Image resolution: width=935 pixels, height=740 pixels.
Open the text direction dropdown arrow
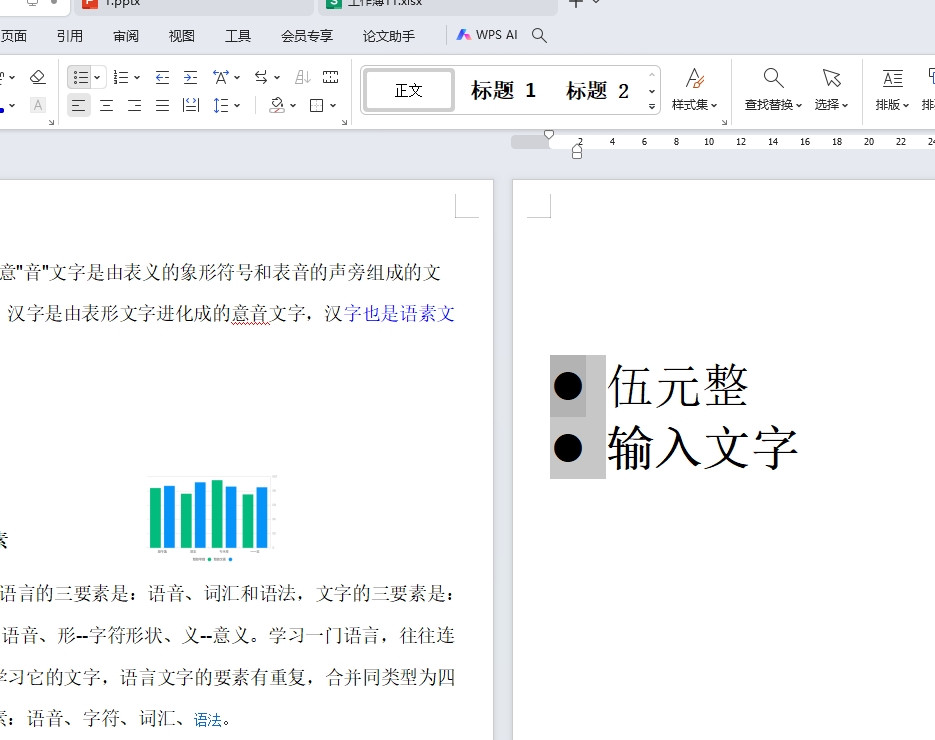(277, 77)
